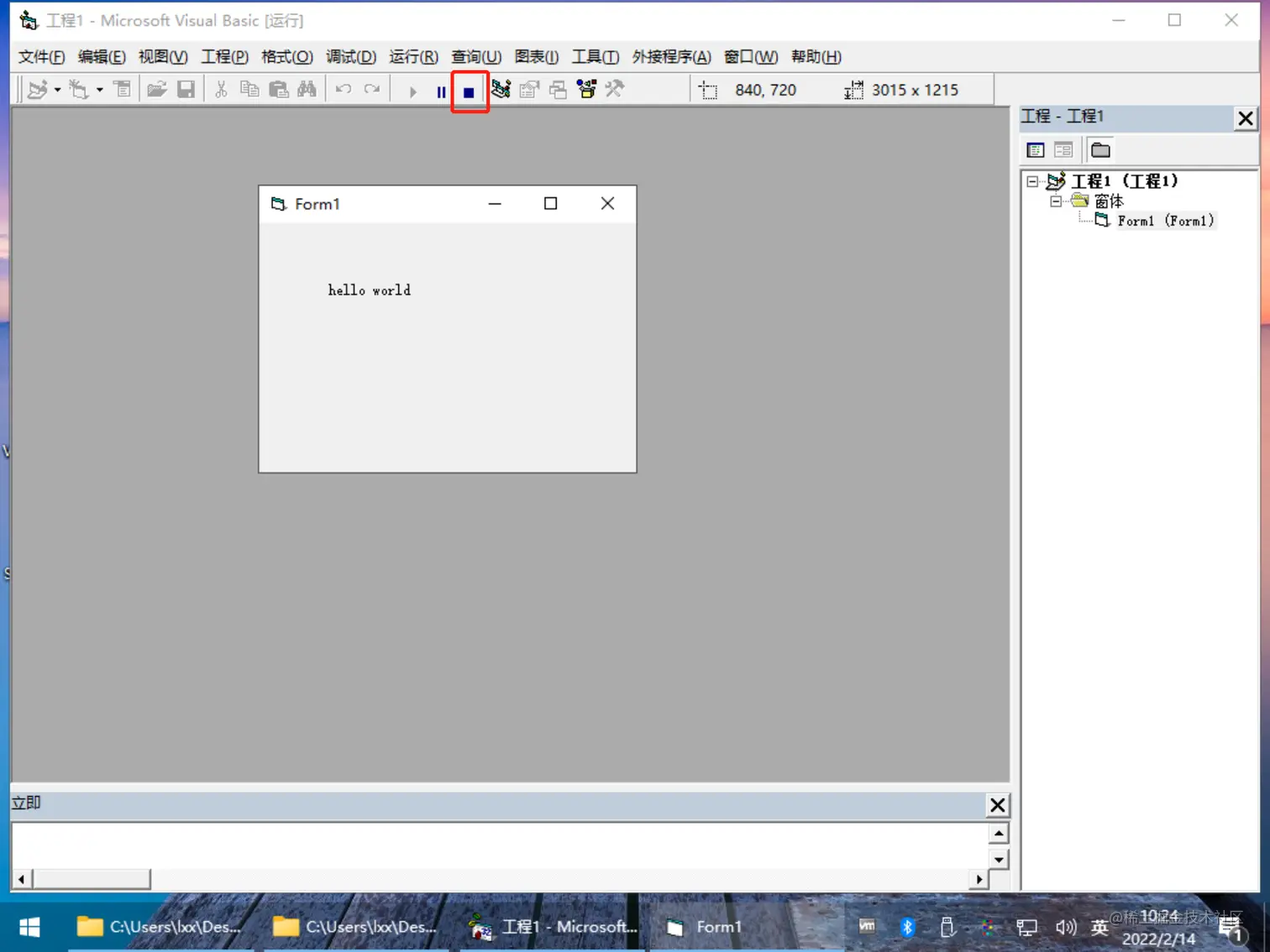
Task: Pause the running program with Break
Action: pos(441,91)
